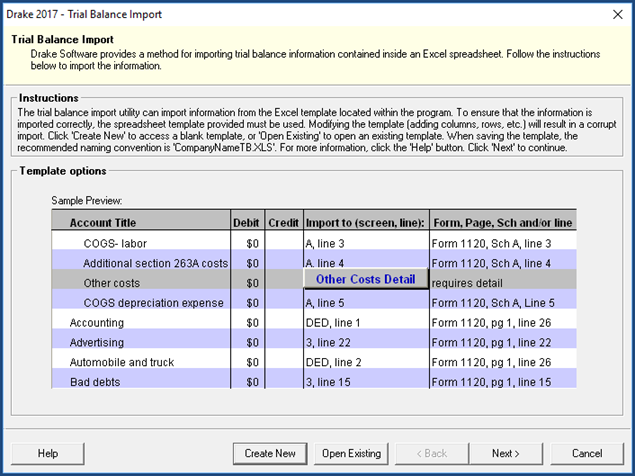635x476 pixels.
Task: Select Additional section 263A costs cell
Action: (x=155, y=263)
